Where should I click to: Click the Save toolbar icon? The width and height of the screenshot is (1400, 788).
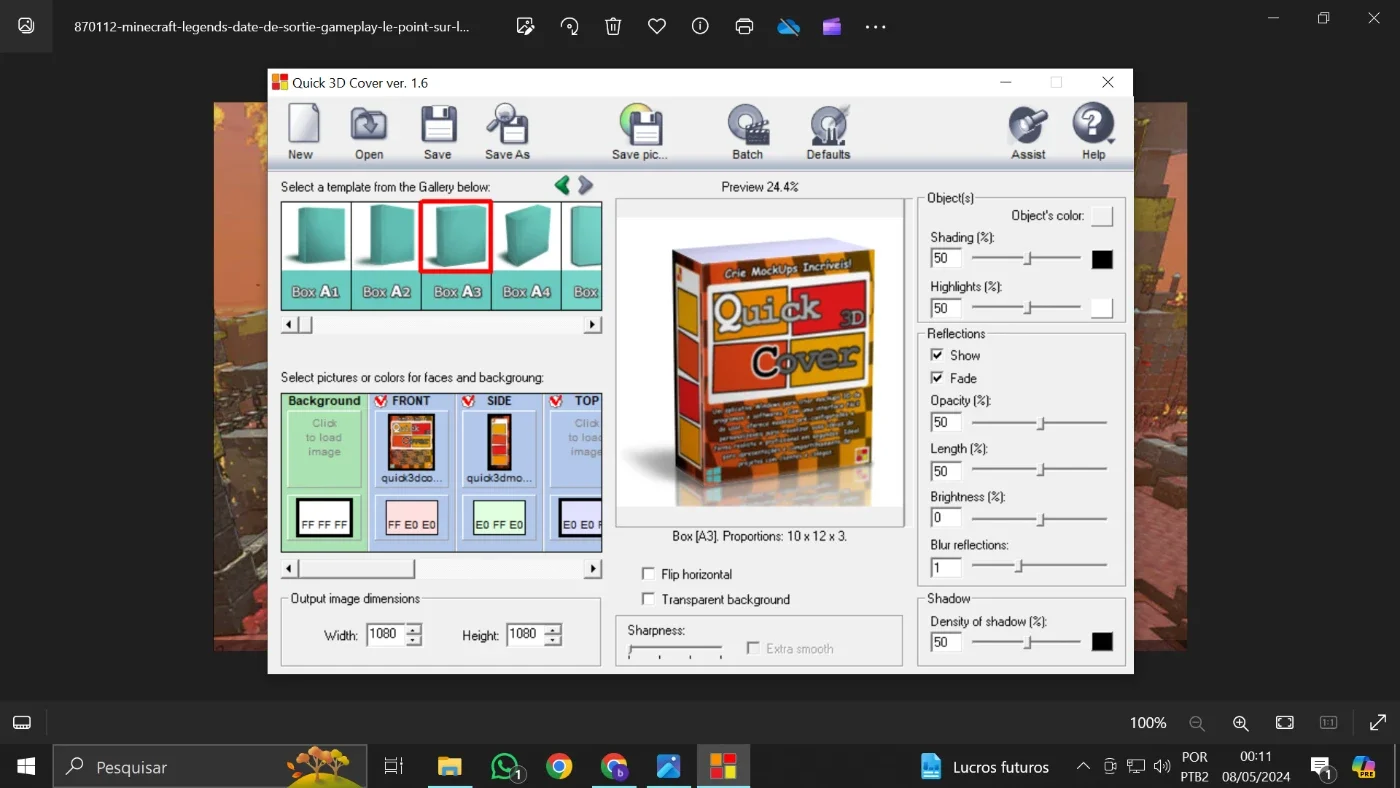(438, 132)
